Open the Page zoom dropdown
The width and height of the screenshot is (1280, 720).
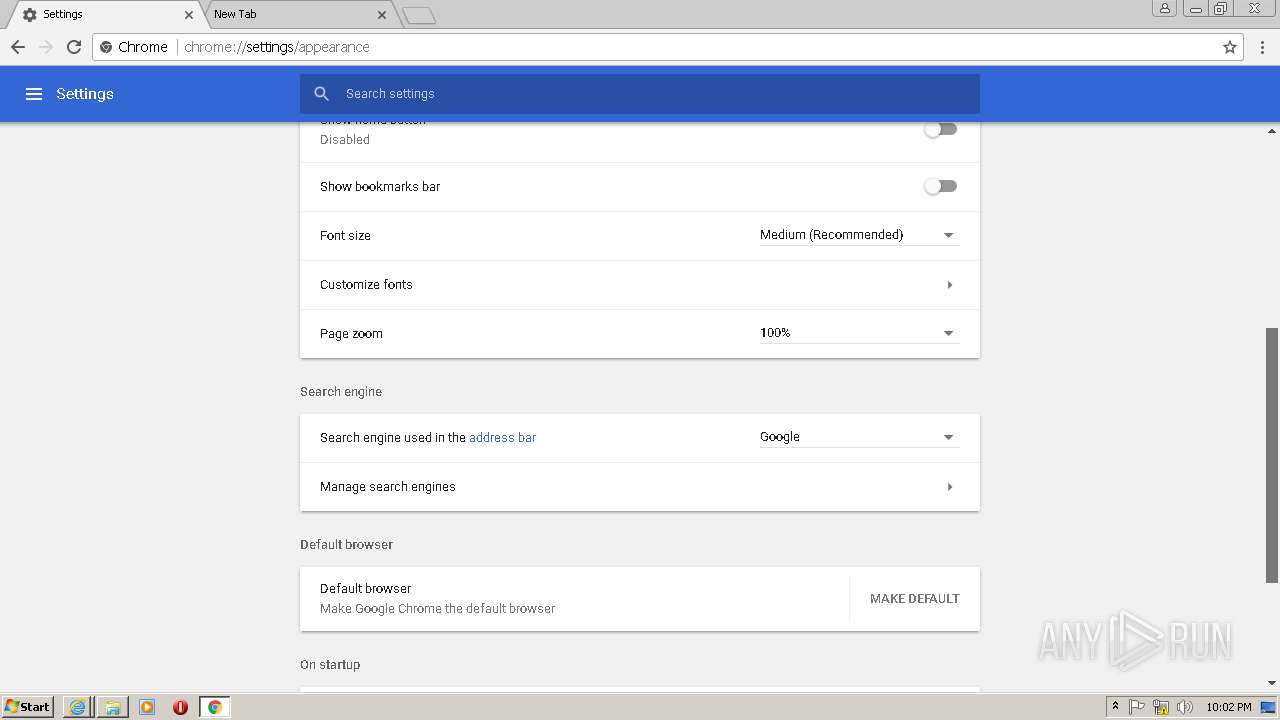pos(858,333)
